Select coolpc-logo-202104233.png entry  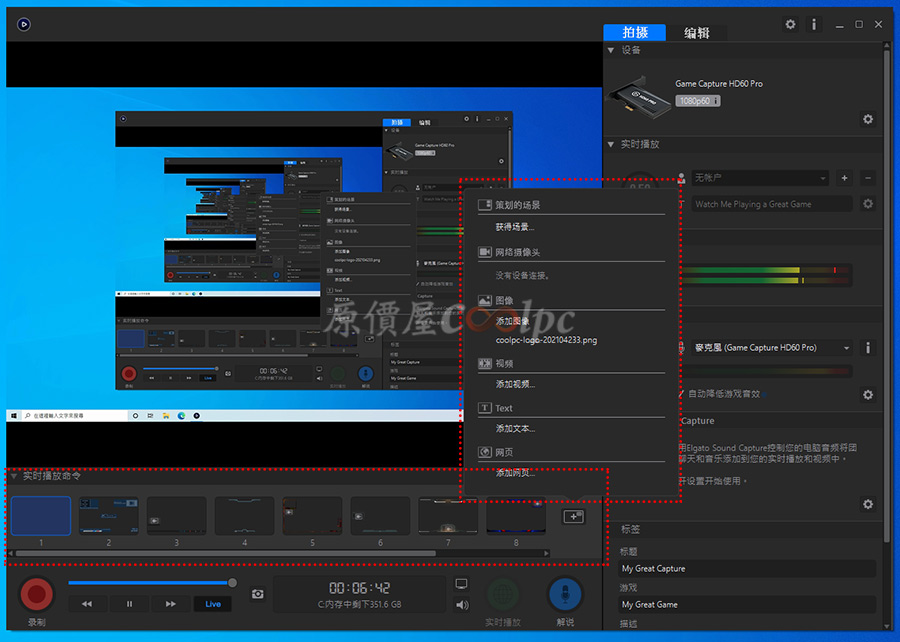click(x=546, y=340)
